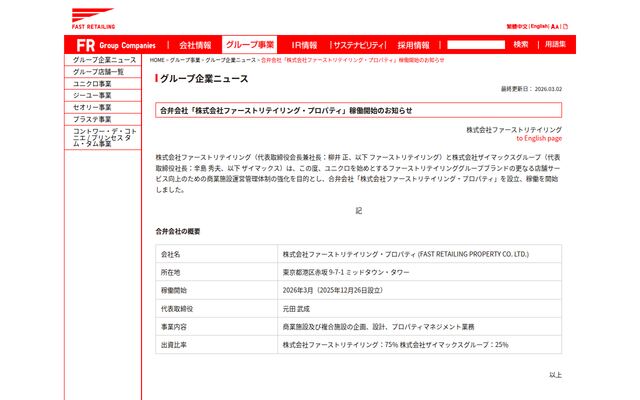The width and height of the screenshot is (640, 400).
Task: Click the 合弁会社の概要 heading
Action: pyautogui.click(x=178, y=231)
